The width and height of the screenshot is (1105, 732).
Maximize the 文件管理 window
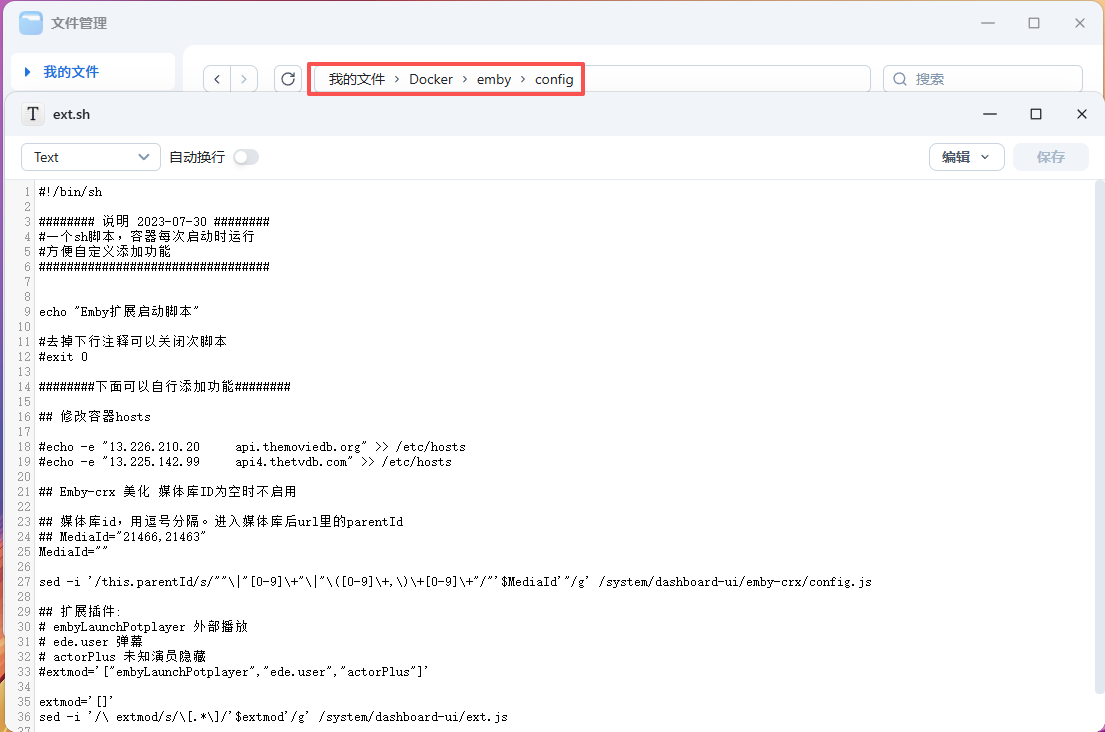point(1034,22)
